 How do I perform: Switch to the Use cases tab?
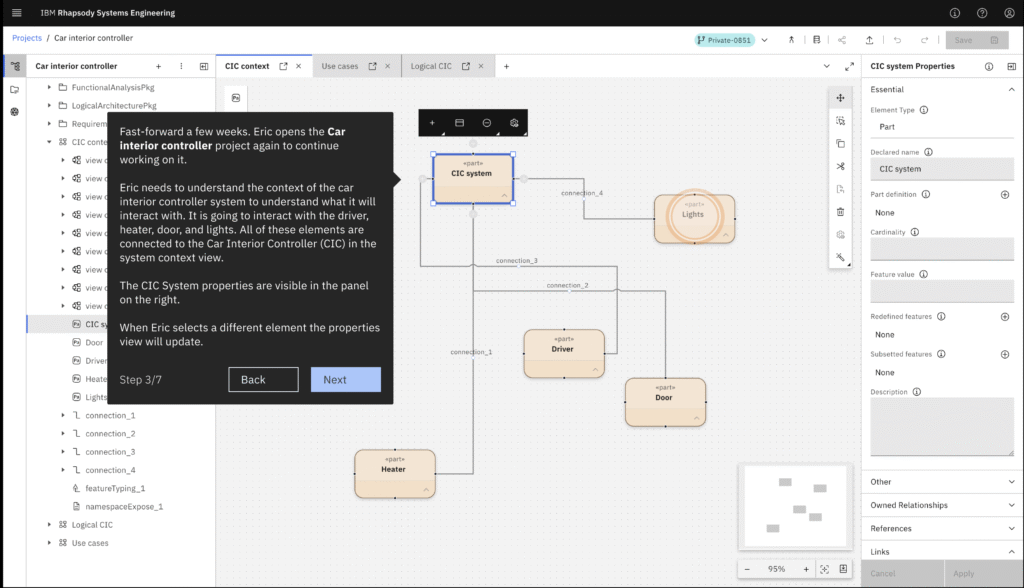point(340,66)
